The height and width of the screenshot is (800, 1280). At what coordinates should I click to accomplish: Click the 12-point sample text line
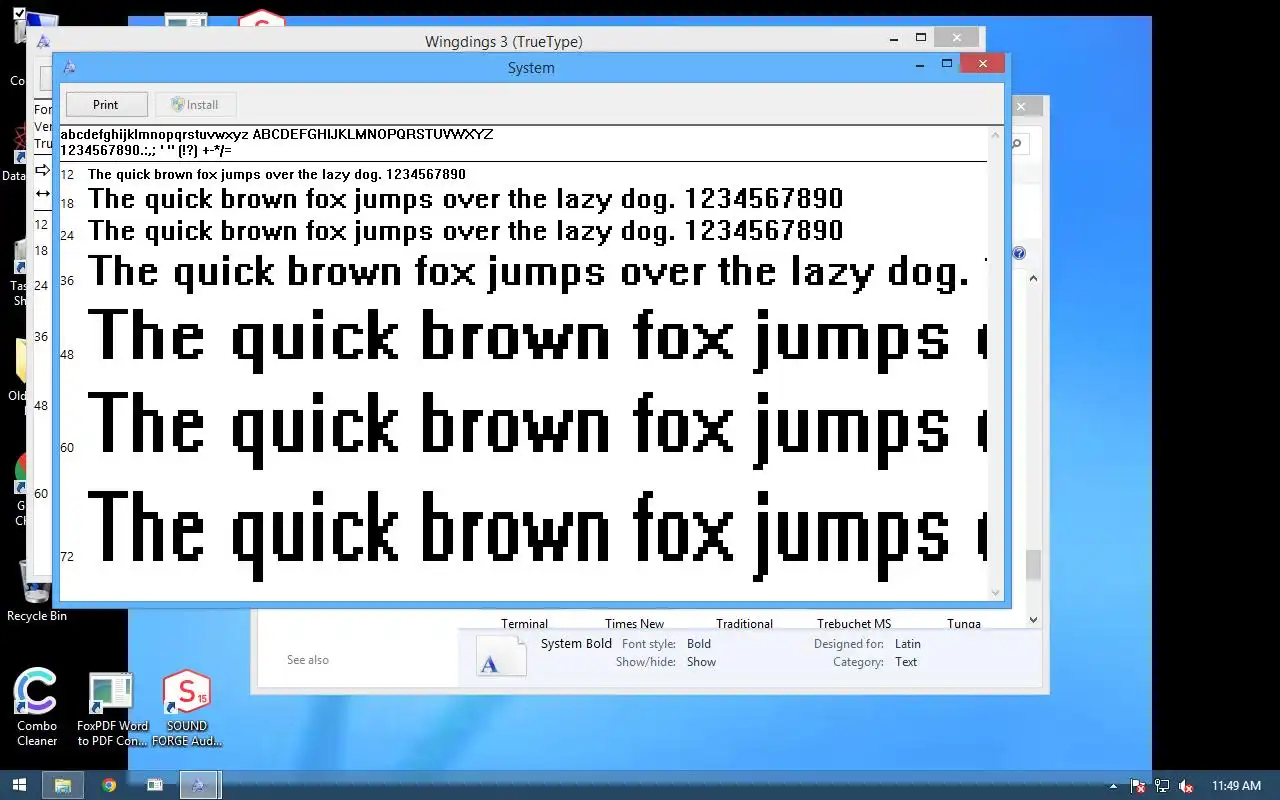tap(277, 174)
